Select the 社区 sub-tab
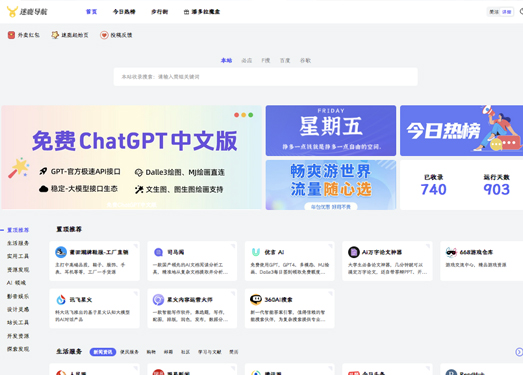Viewport: 523px width, 375px height. pyautogui.click(x=185, y=352)
